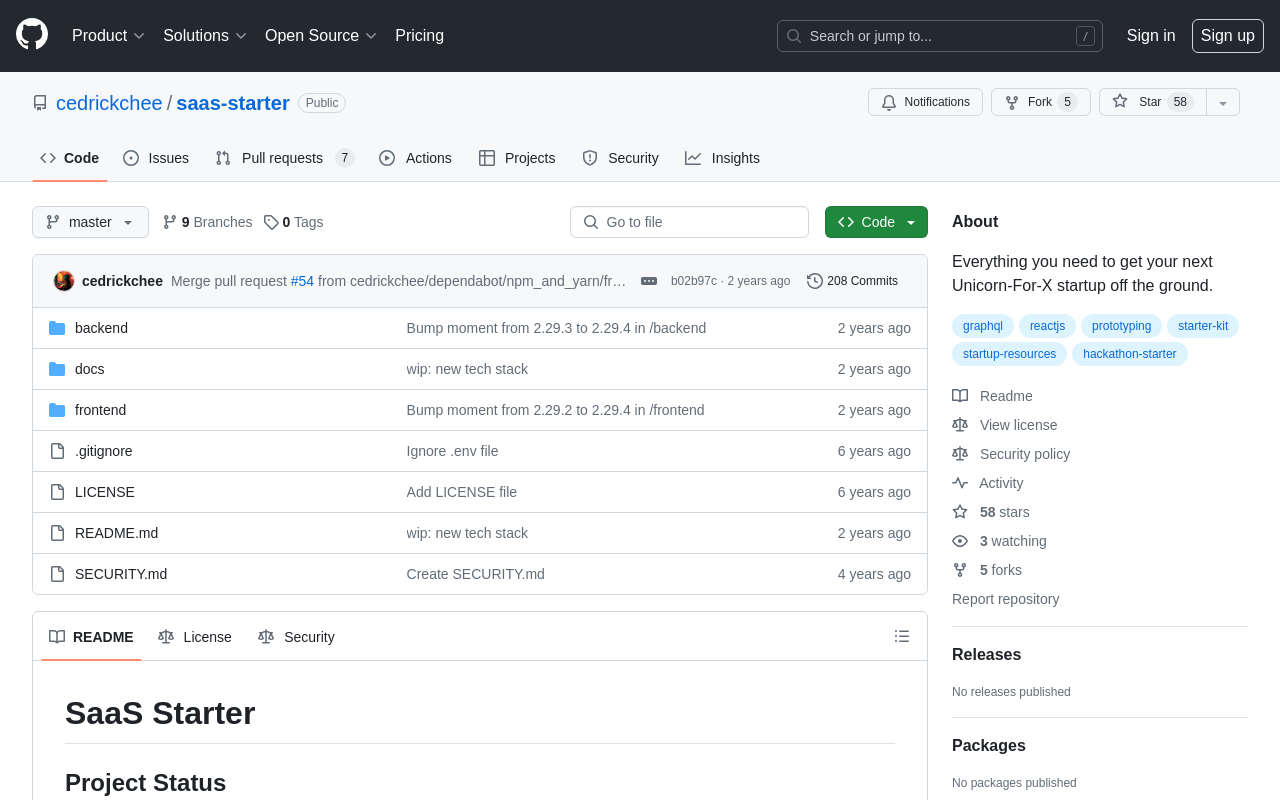
Task: Switch to the License tab in README
Action: [195, 637]
